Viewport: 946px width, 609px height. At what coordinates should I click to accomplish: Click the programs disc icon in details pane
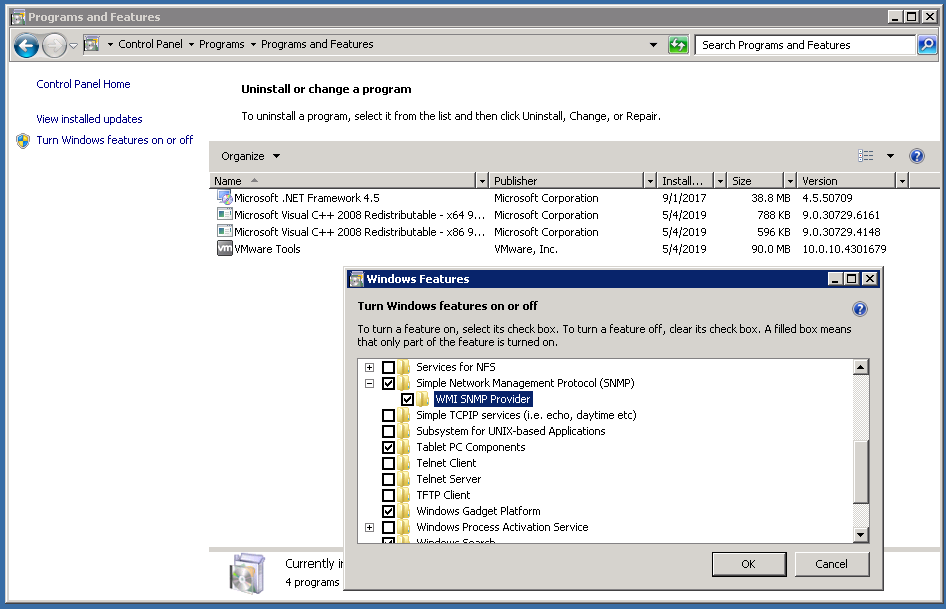point(247,573)
